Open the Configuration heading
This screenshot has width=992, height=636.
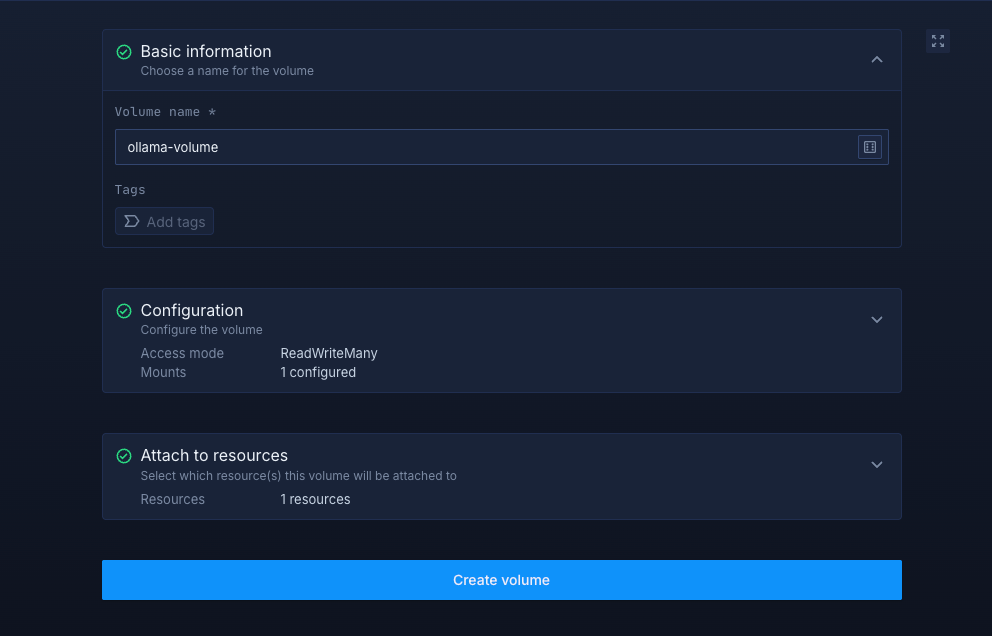[192, 311]
